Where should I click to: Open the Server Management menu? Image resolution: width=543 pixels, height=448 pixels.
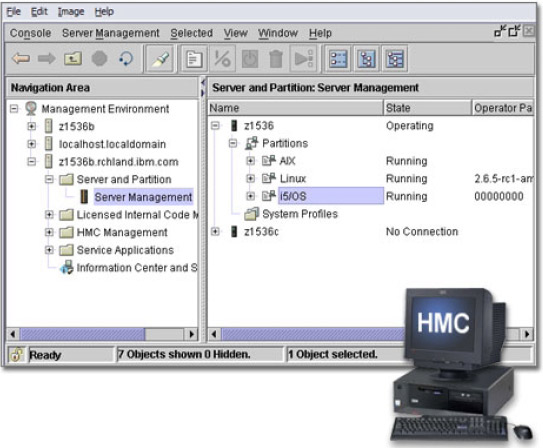point(110,33)
